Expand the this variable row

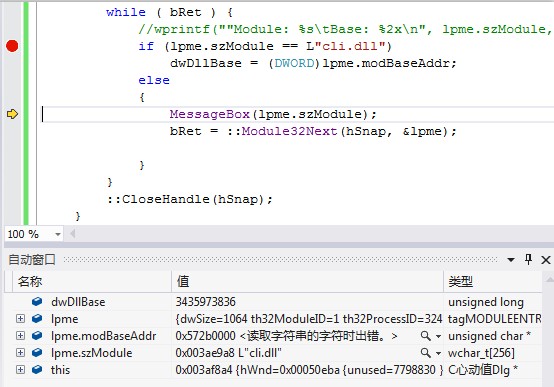(20, 370)
